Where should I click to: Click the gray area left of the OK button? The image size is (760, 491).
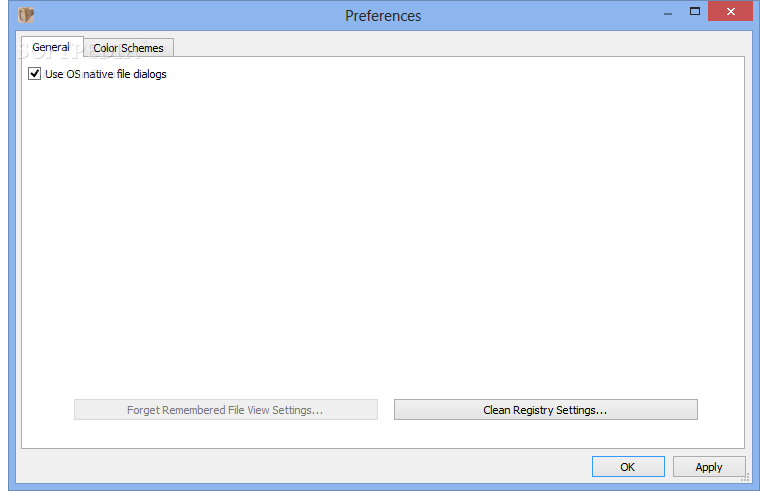(x=305, y=466)
